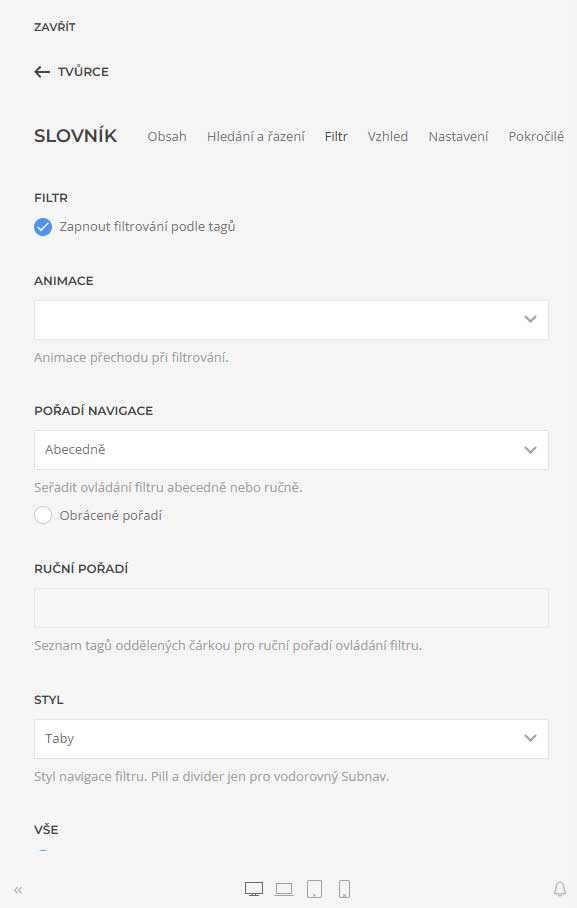The image size is (577, 908).
Task: Switch to Hledání a řazení tab
Action: (x=255, y=137)
